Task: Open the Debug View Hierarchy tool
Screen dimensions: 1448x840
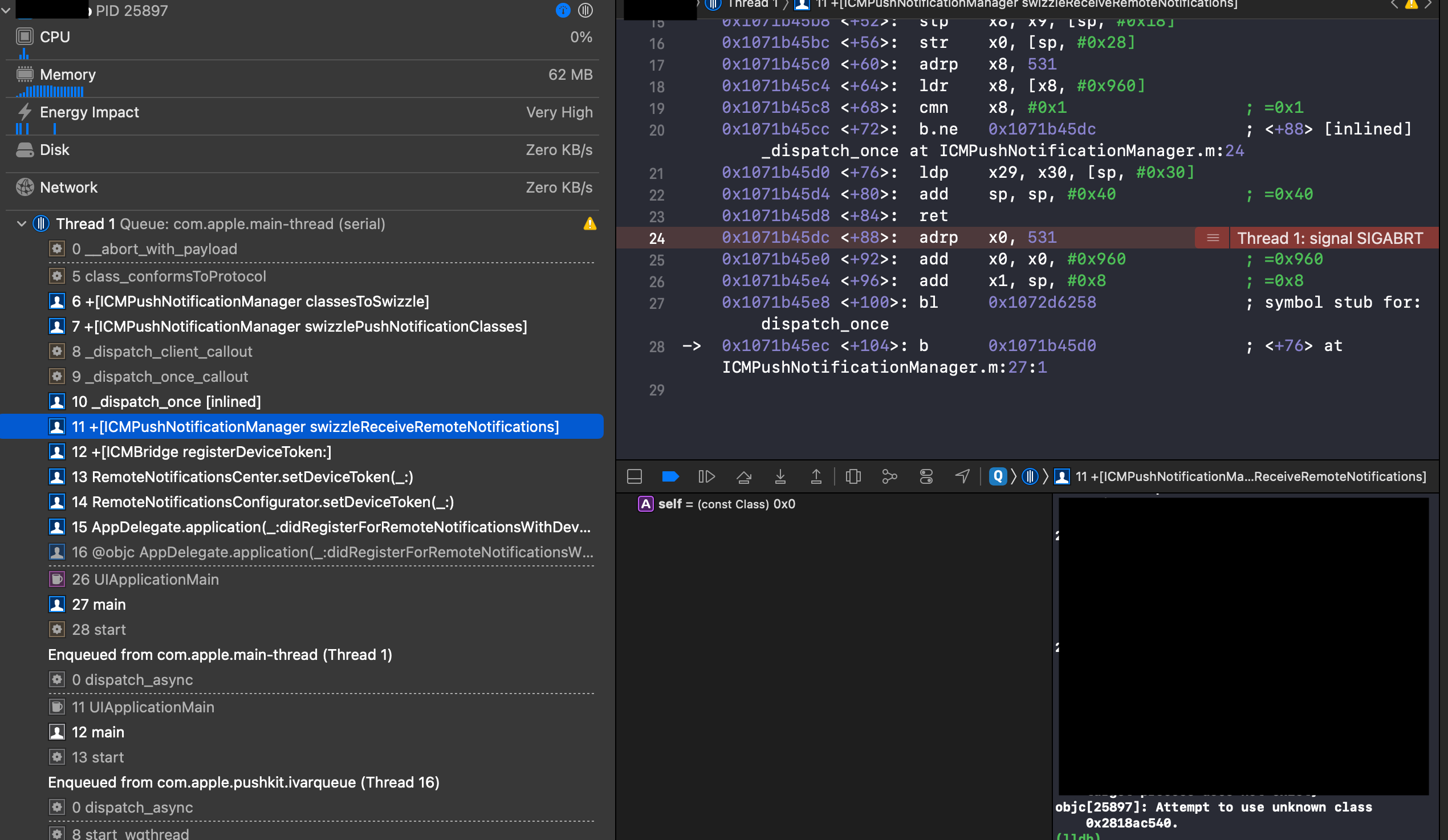Action: coord(853,476)
